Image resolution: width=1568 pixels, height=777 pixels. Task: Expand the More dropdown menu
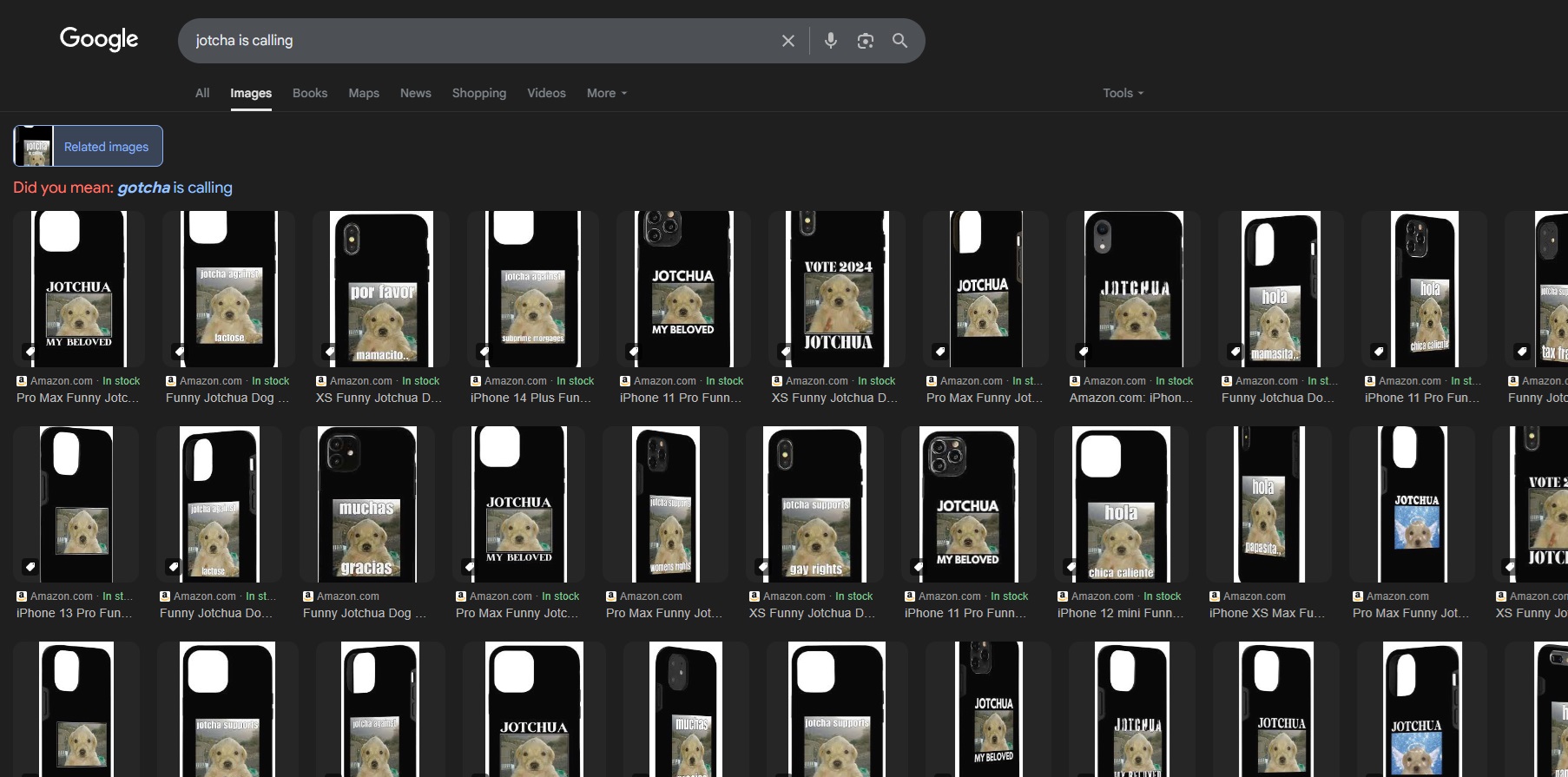(x=607, y=93)
